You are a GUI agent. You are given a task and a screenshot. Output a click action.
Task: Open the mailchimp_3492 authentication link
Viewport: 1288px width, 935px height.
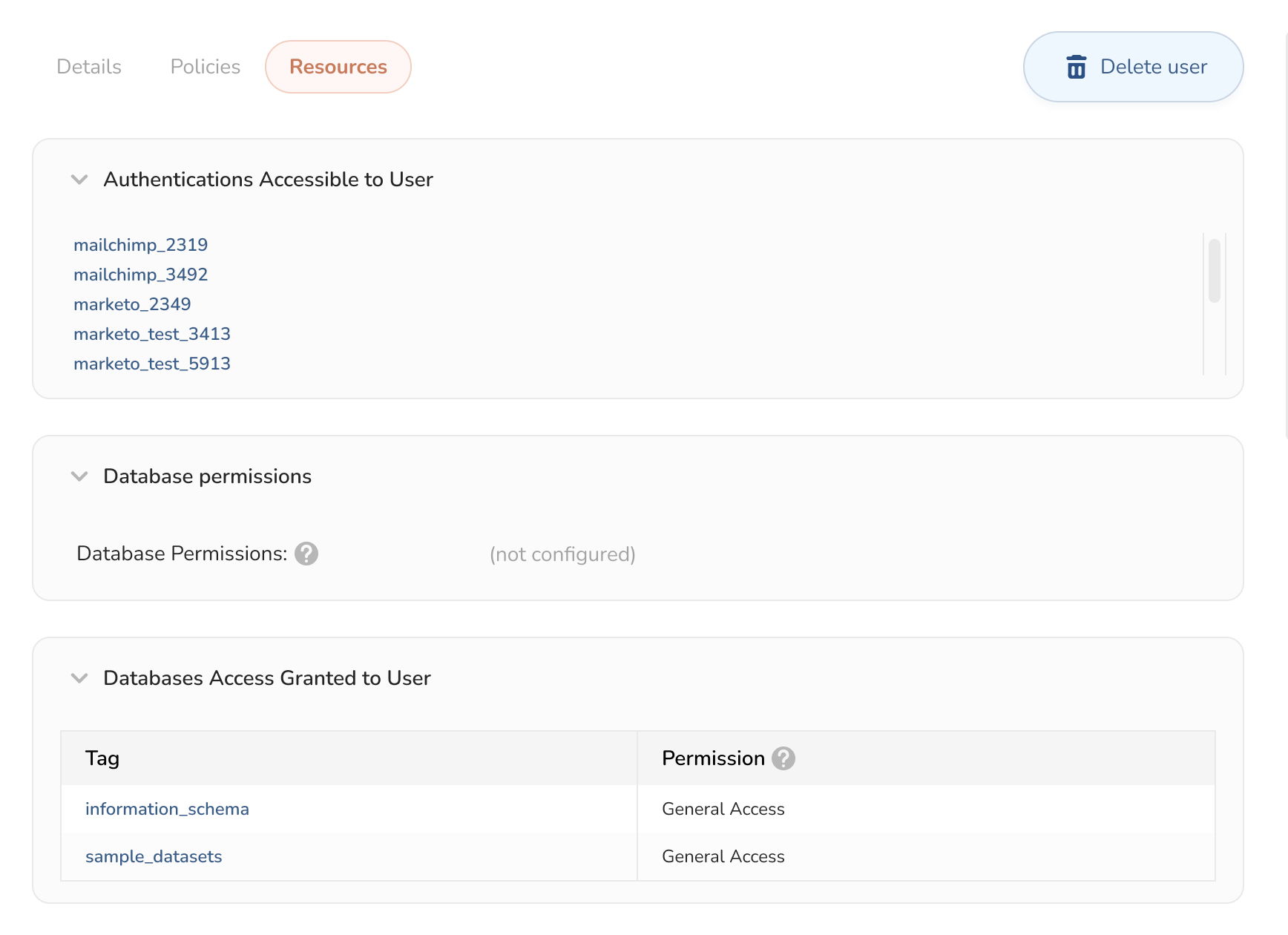tap(140, 275)
